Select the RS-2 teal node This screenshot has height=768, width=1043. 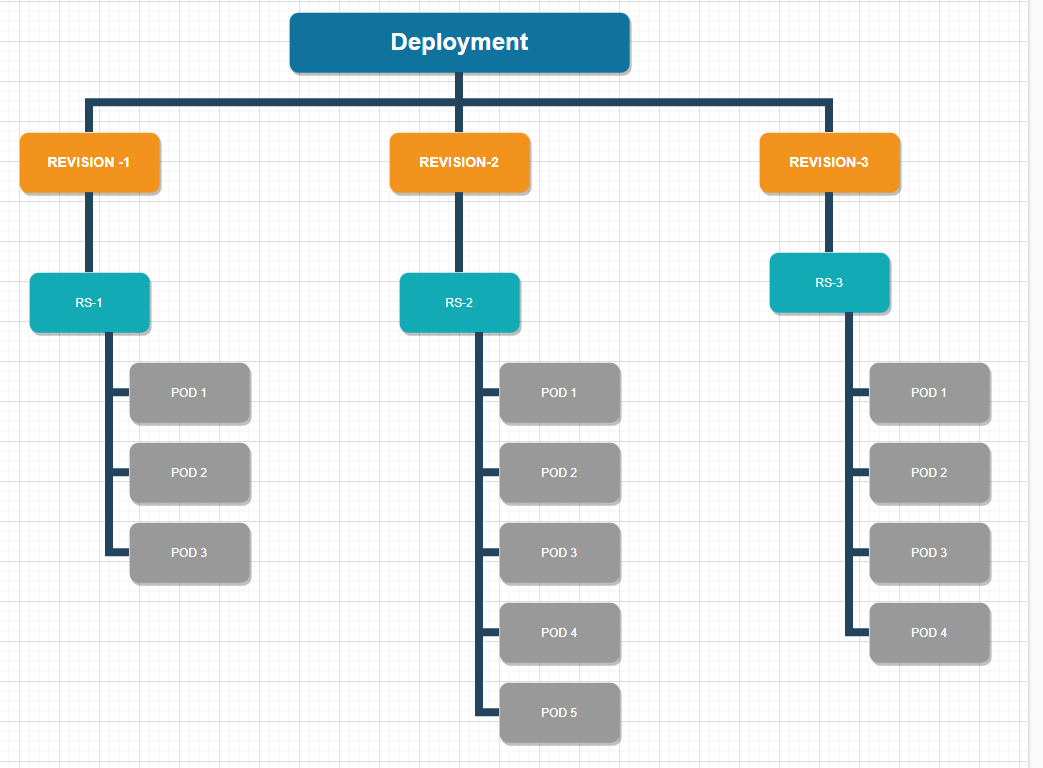pyautogui.click(x=459, y=303)
